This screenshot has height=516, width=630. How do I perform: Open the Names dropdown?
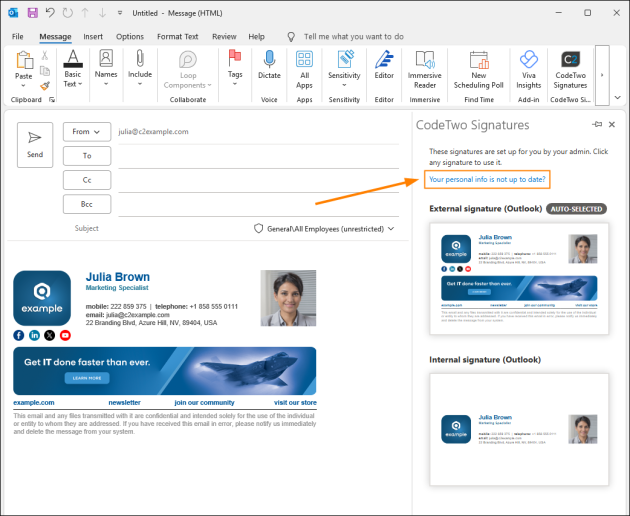tap(106, 68)
